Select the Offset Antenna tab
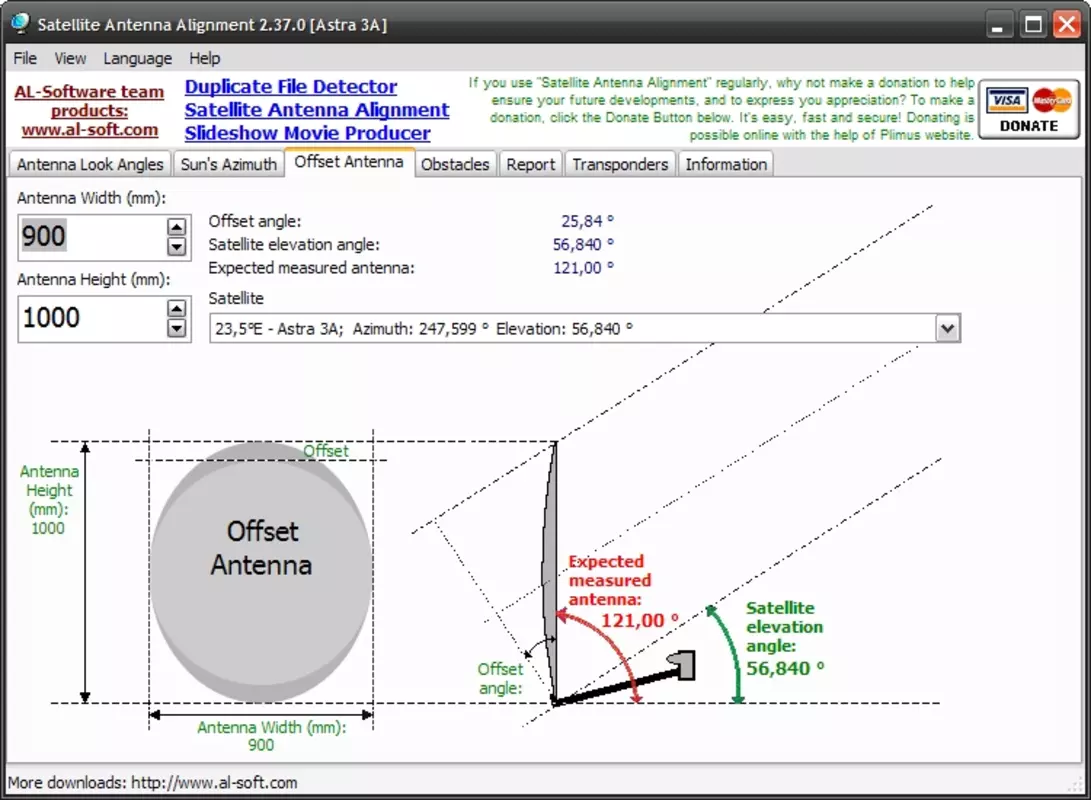The height and width of the screenshot is (800, 1091). (x=349, y=162)
